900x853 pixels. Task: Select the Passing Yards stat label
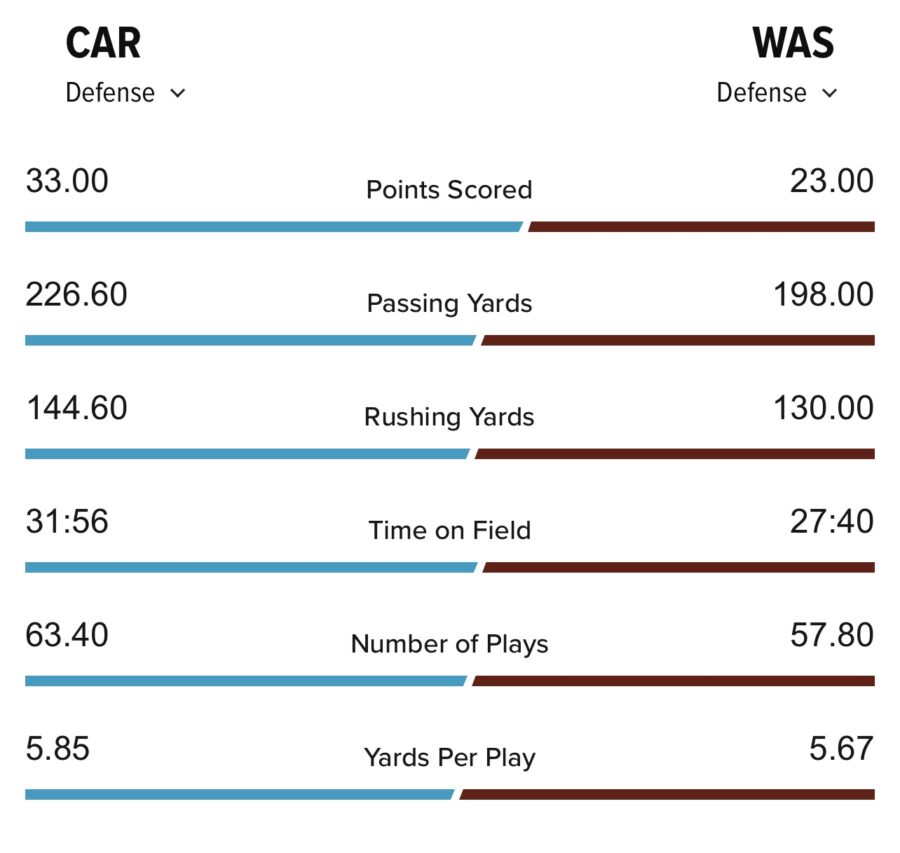pos(449,303)
